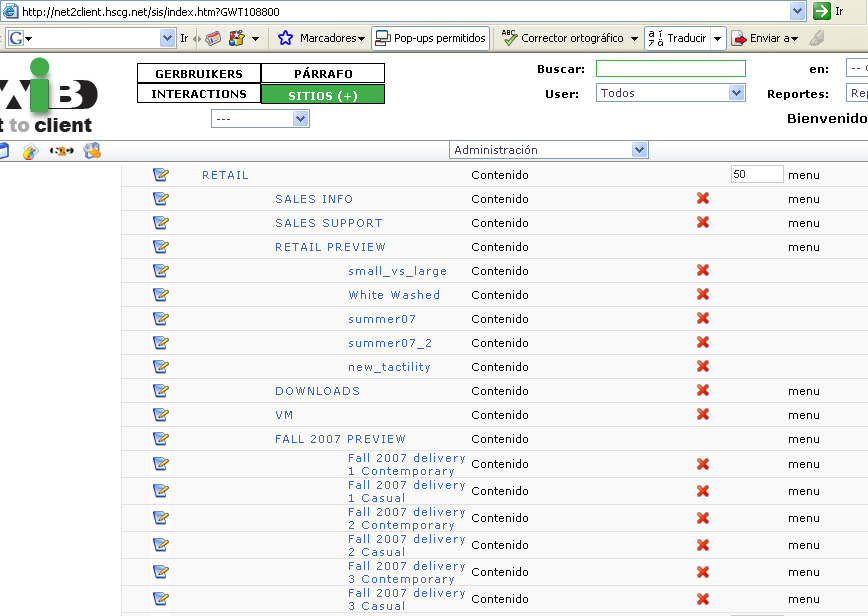The height and width of the screenshot is (616, 868).
Task: Delete SALES INFO with its red X
Action: [703, 198]
